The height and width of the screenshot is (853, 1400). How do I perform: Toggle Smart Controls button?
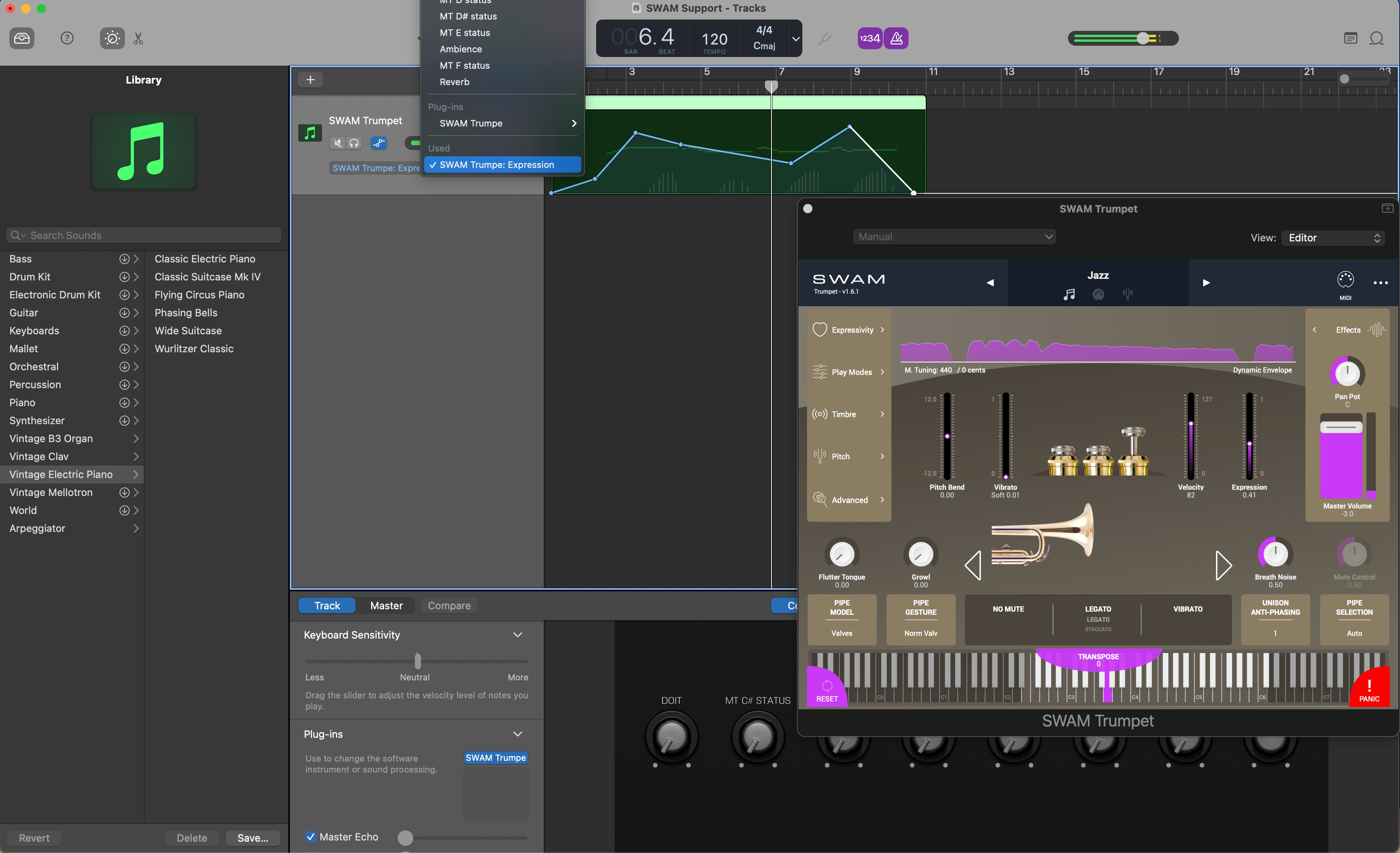112,38
